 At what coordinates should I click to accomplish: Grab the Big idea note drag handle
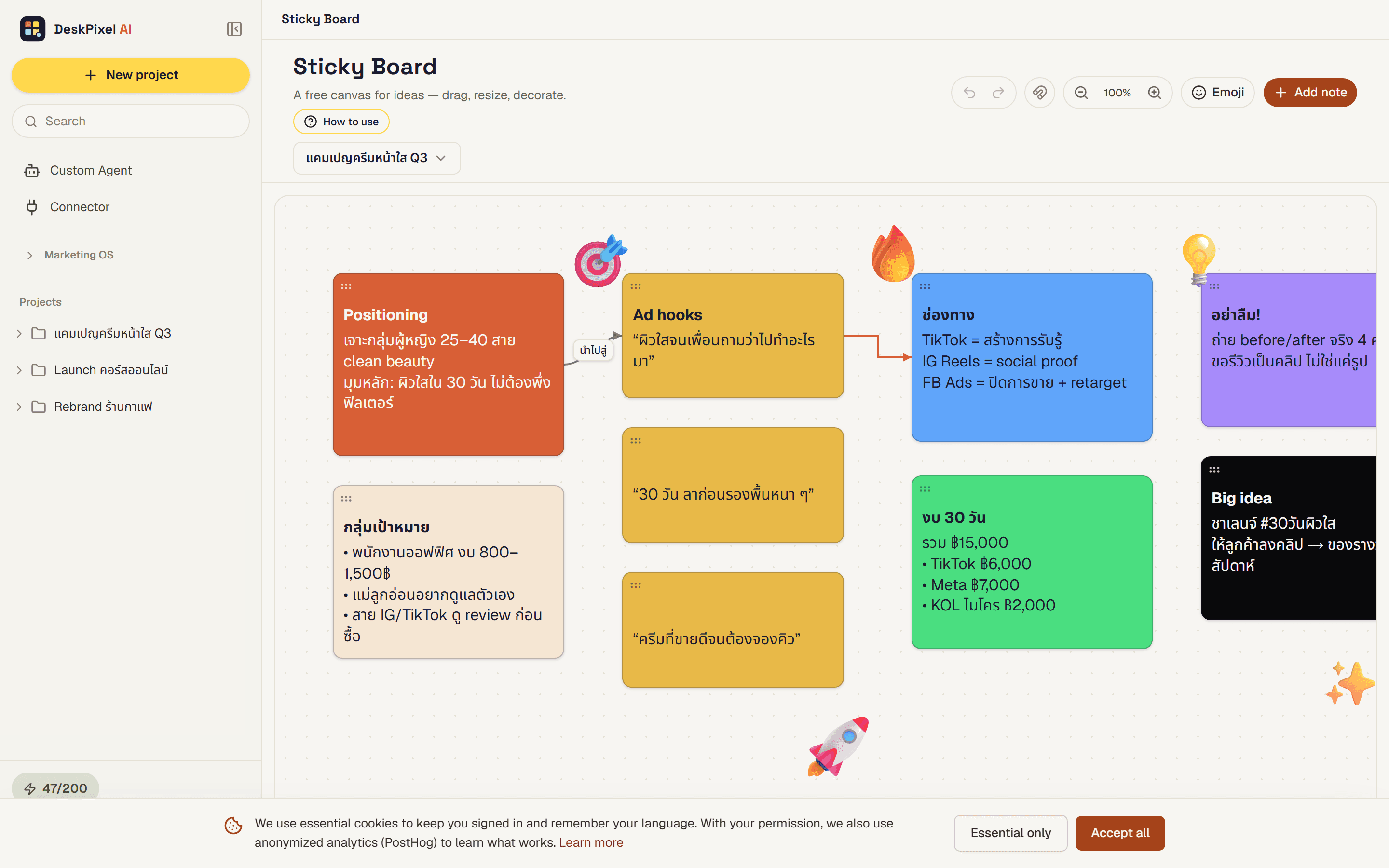(x=1214, y=470)
